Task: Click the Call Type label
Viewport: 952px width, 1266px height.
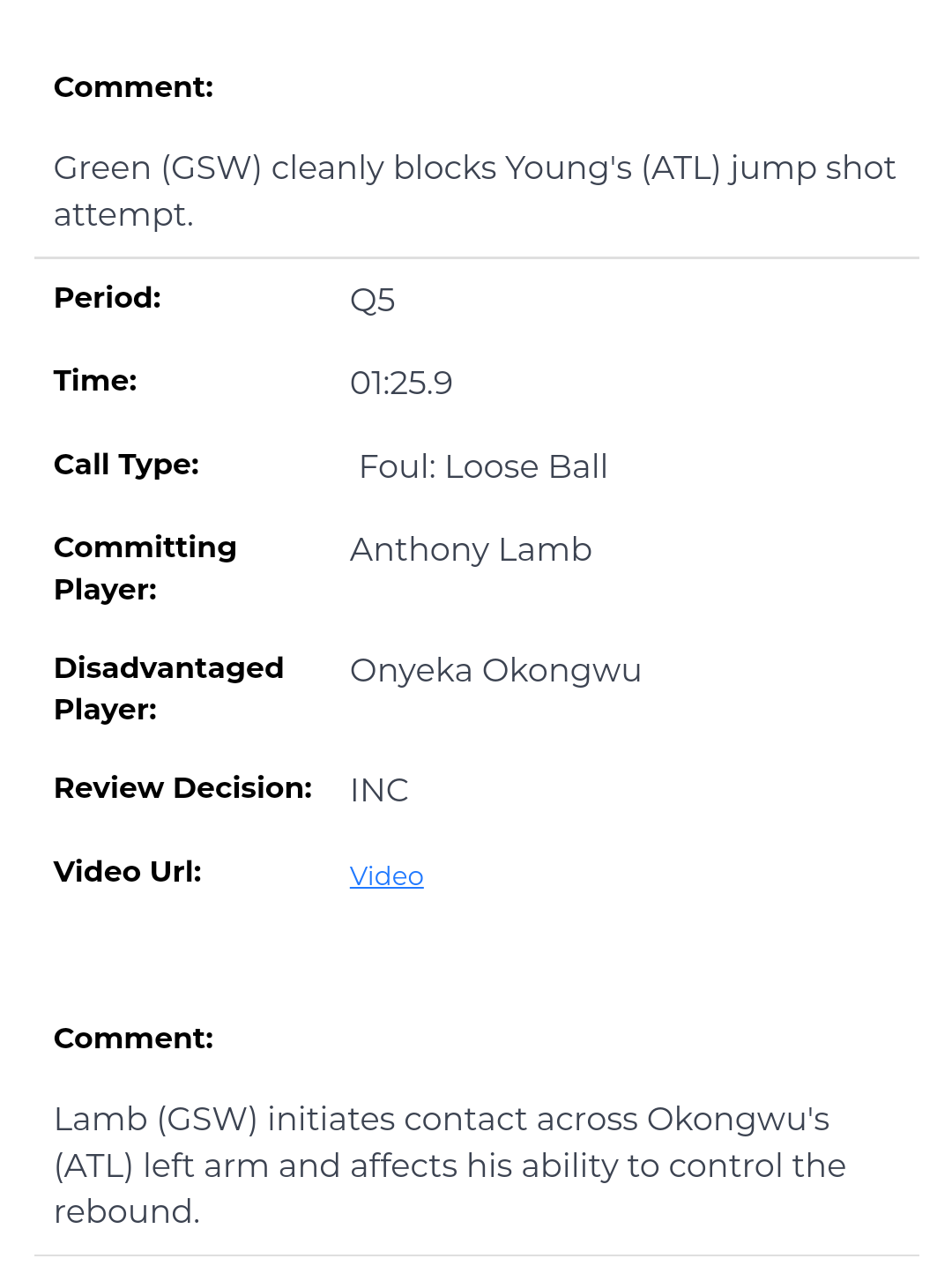Action: click(126, 464)
